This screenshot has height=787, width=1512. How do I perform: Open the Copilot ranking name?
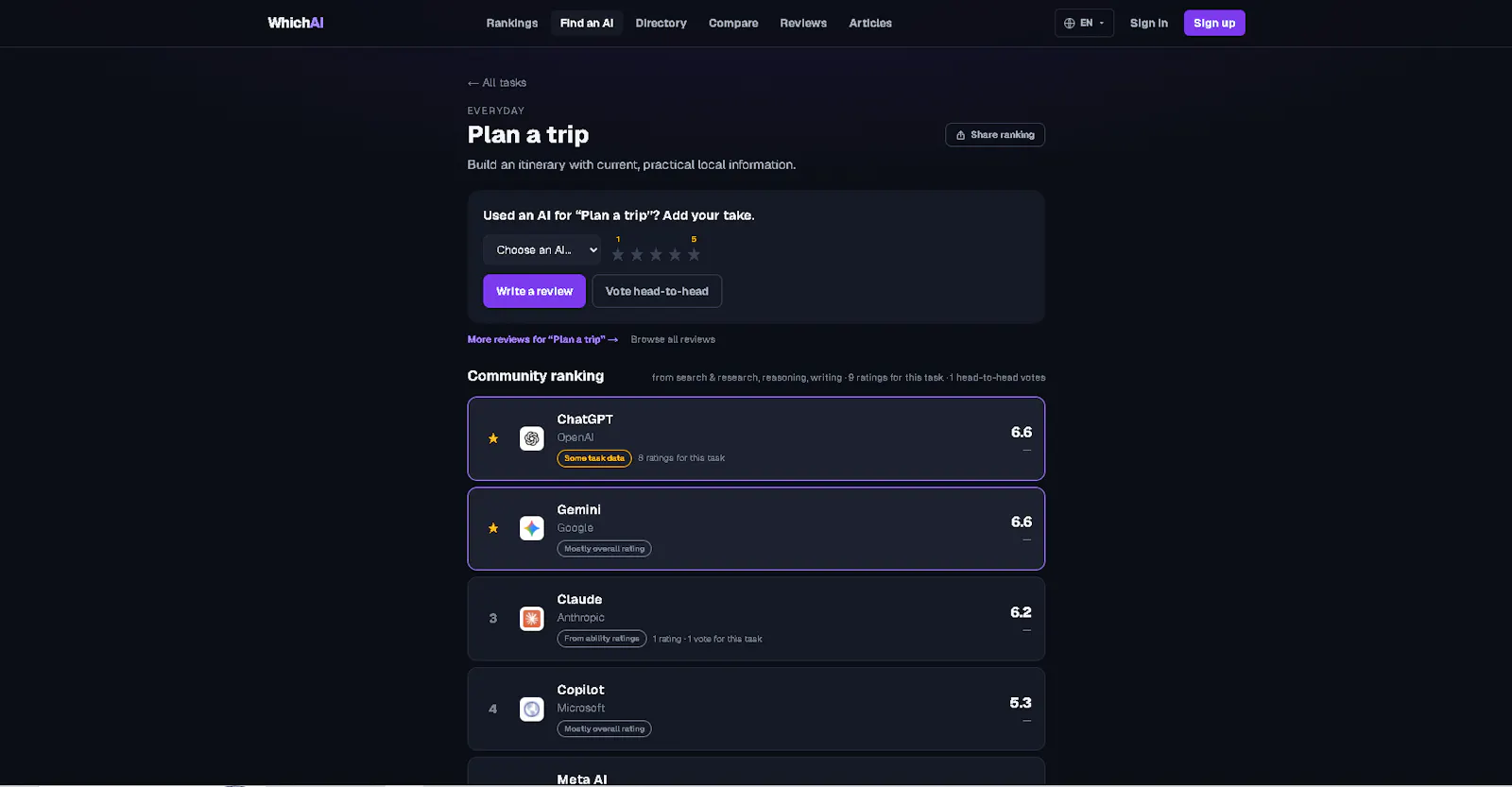click(x=580, y=691)
